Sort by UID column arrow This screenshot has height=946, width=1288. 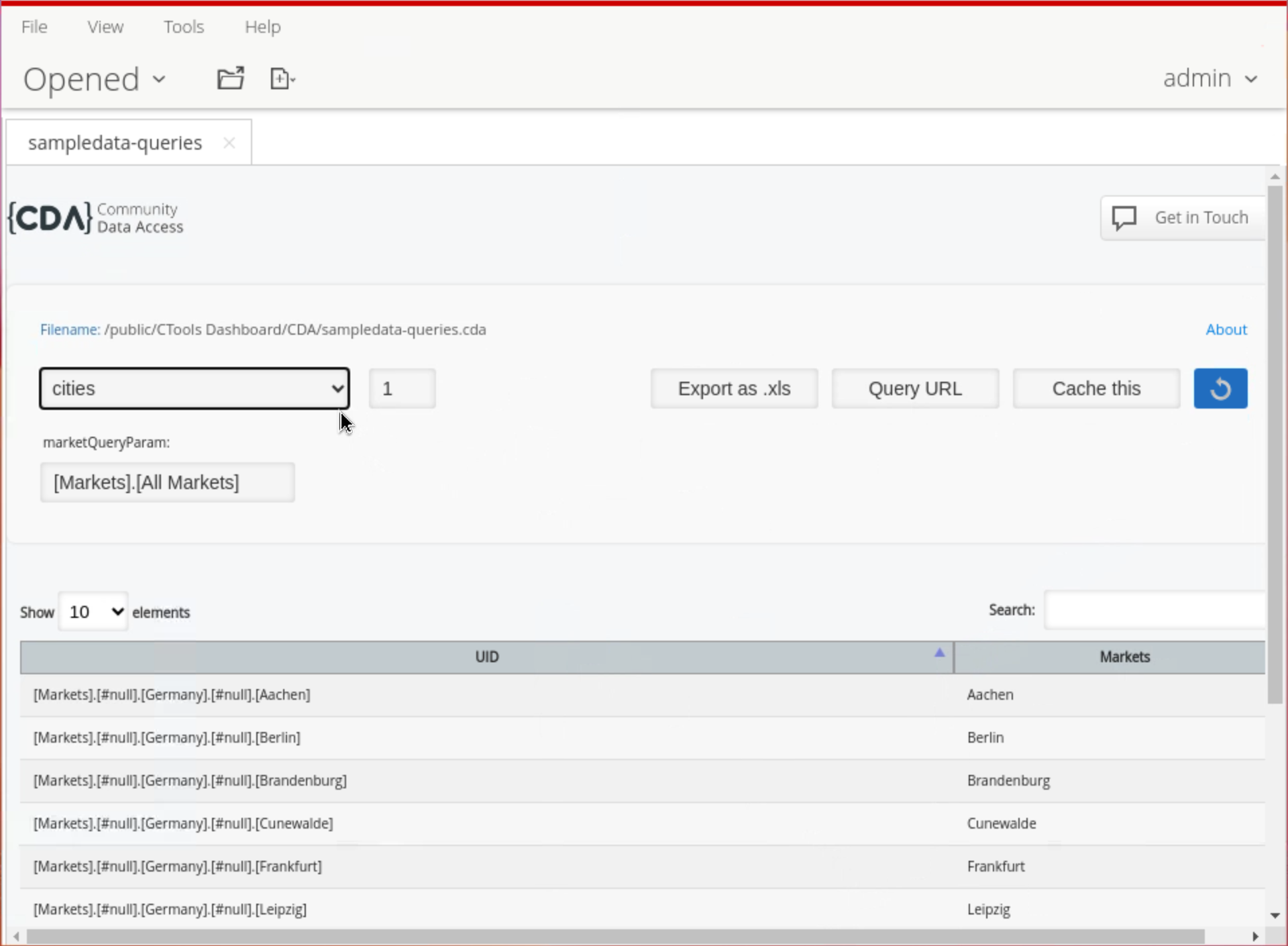click(939, 652)
